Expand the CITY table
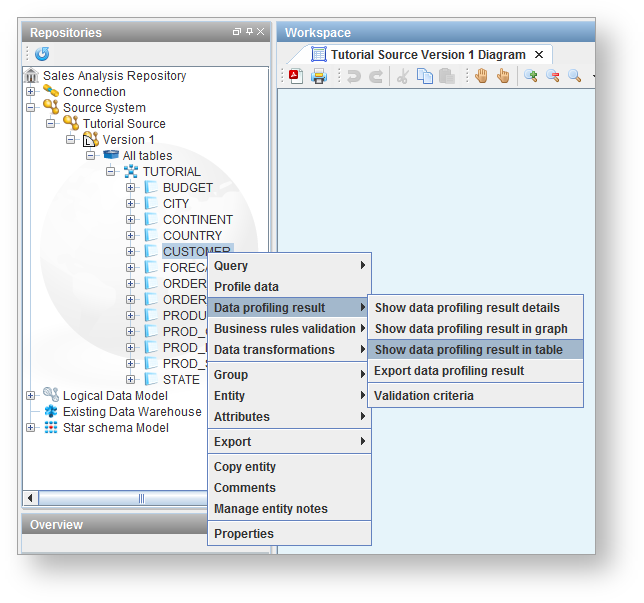The height and width of the screenshot is (603, 644). (131, 203)
